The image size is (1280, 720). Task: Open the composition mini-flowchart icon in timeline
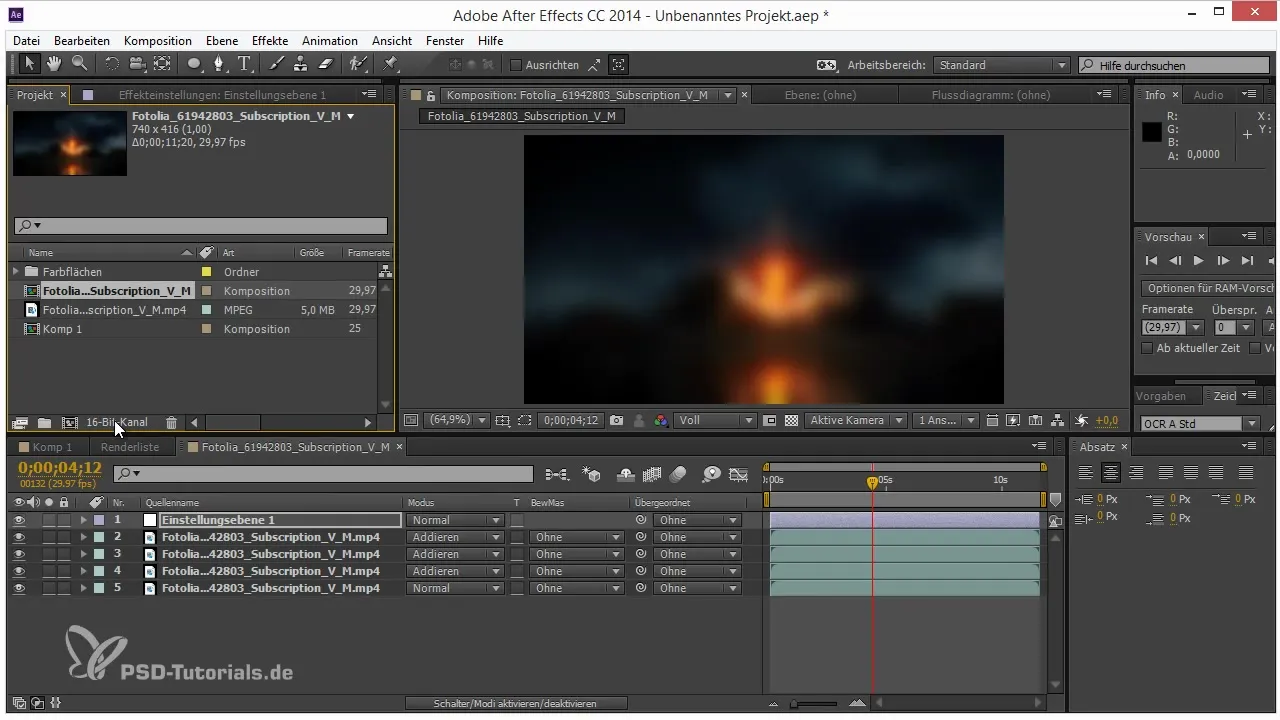[x=556, y=474]
